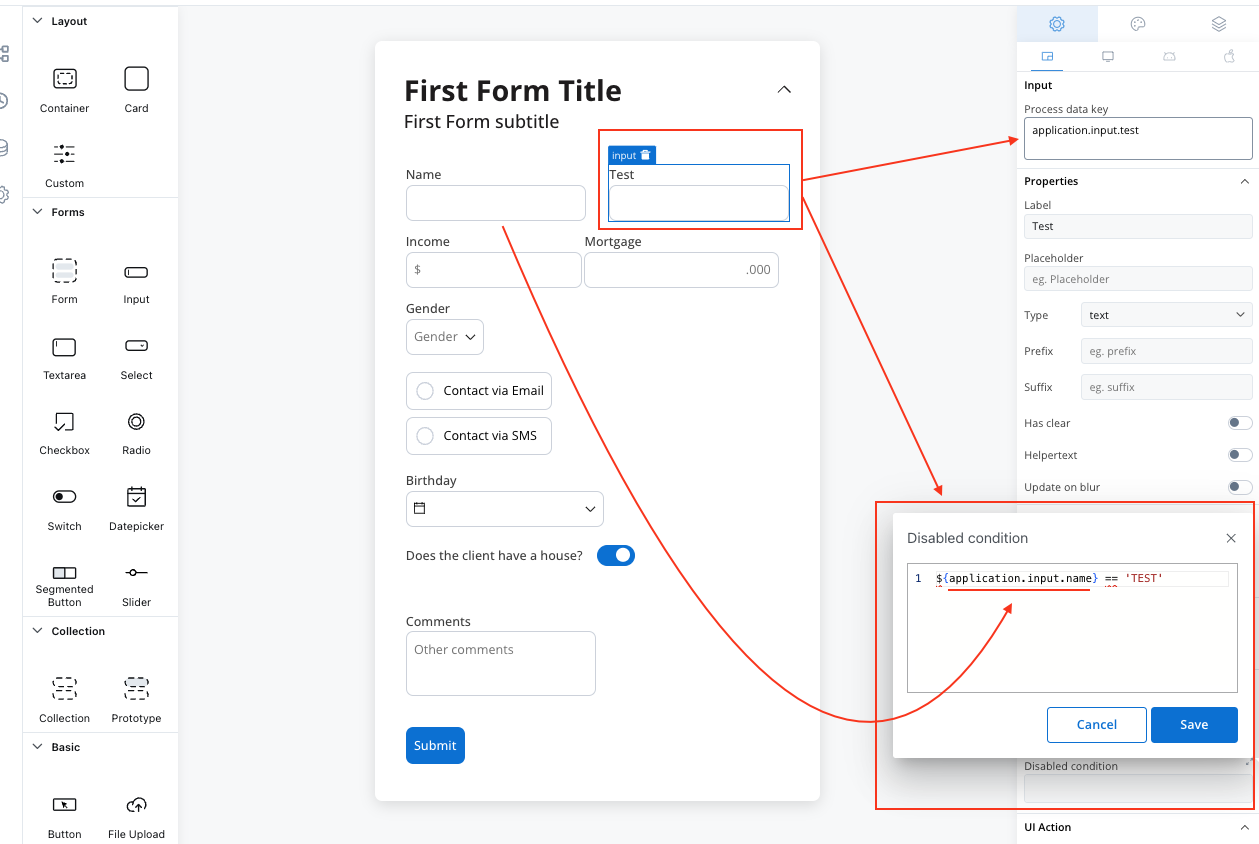Open the settings gear tab in the right panel
The width and height of the screenshot is (1259, 844).
[1056, 24]
